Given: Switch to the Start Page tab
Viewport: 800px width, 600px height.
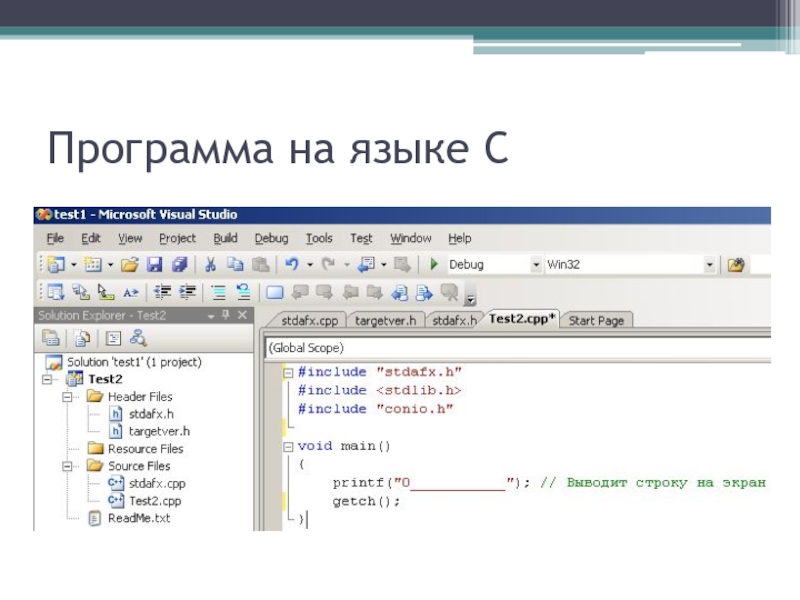Looking at the screenshot, I should 595,321.
